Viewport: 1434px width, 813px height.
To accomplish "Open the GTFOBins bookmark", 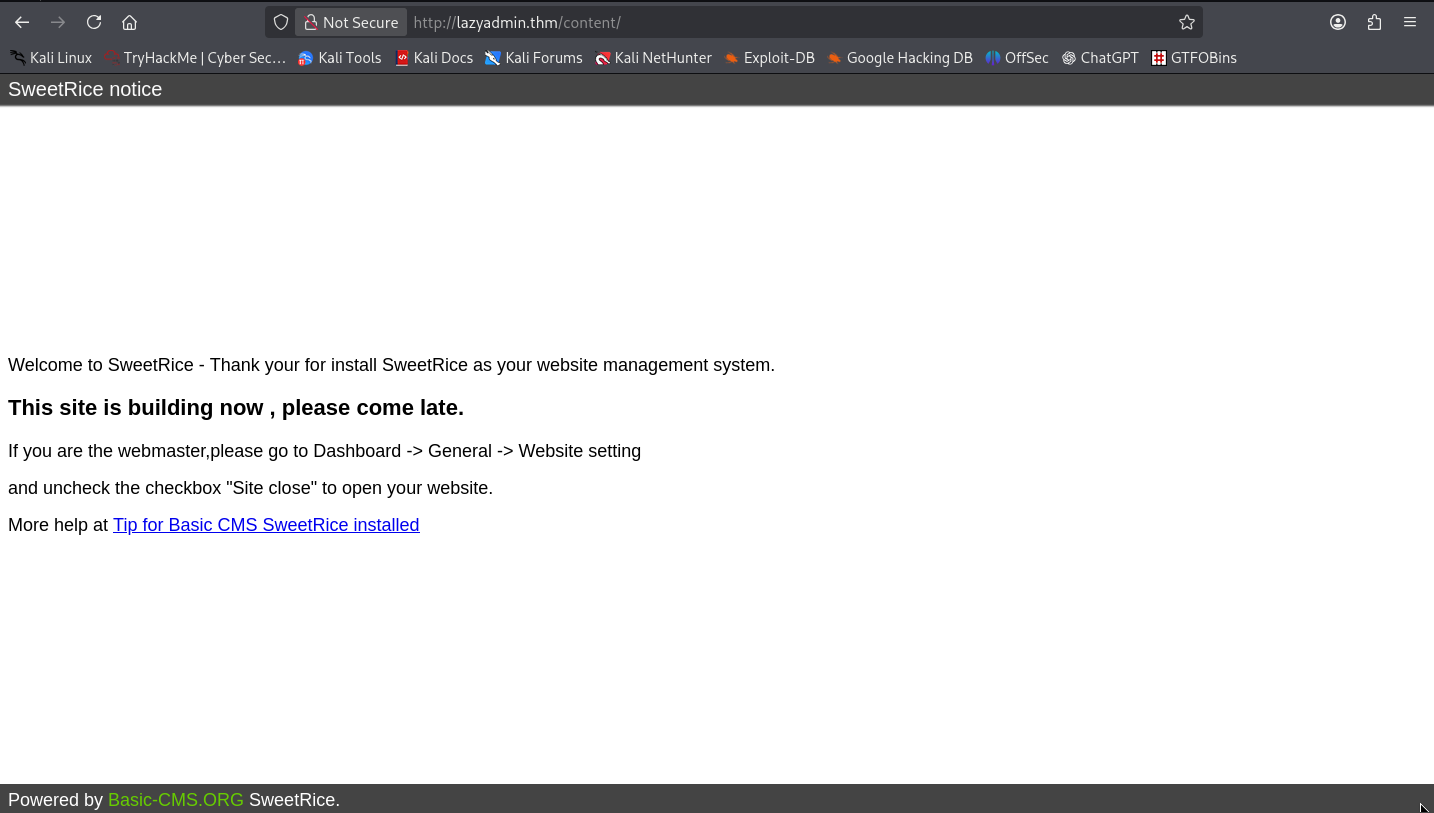I will click(1194, 58).
